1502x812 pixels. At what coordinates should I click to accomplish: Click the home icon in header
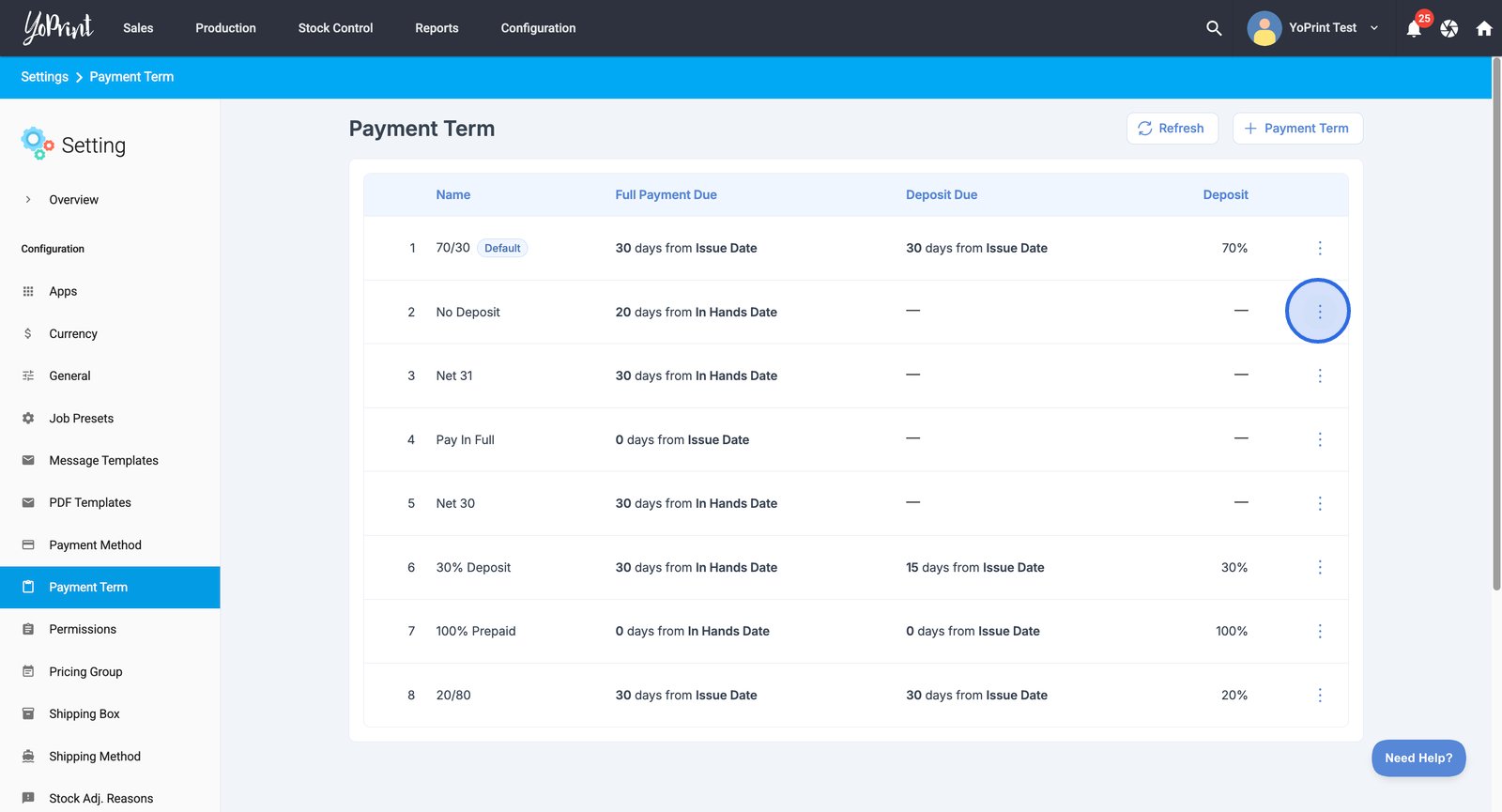(x=1484, y=29)
